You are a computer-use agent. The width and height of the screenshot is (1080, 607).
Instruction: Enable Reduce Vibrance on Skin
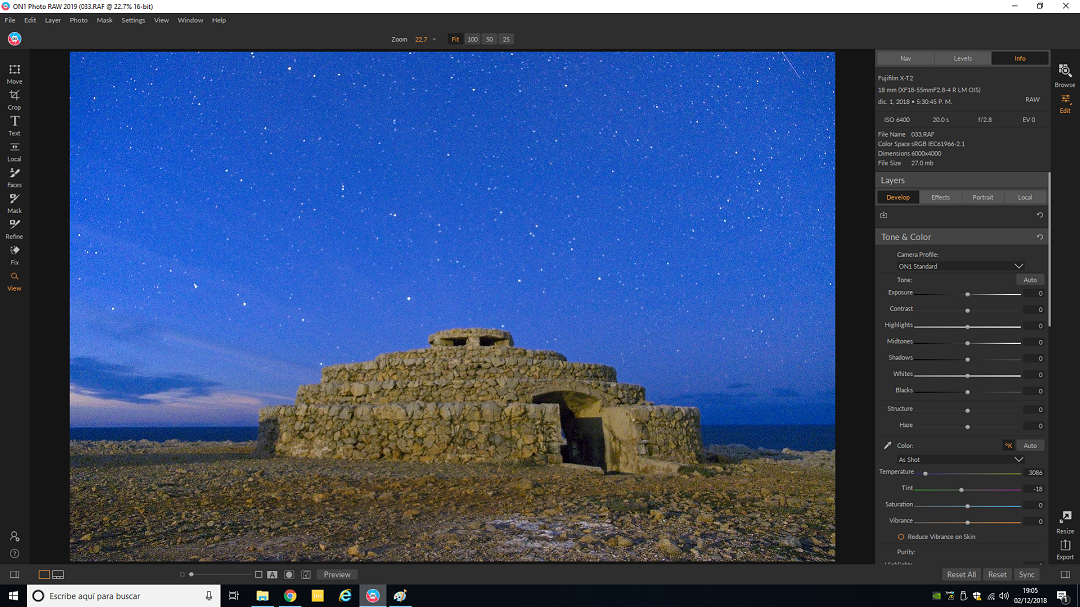click(900, 537)
